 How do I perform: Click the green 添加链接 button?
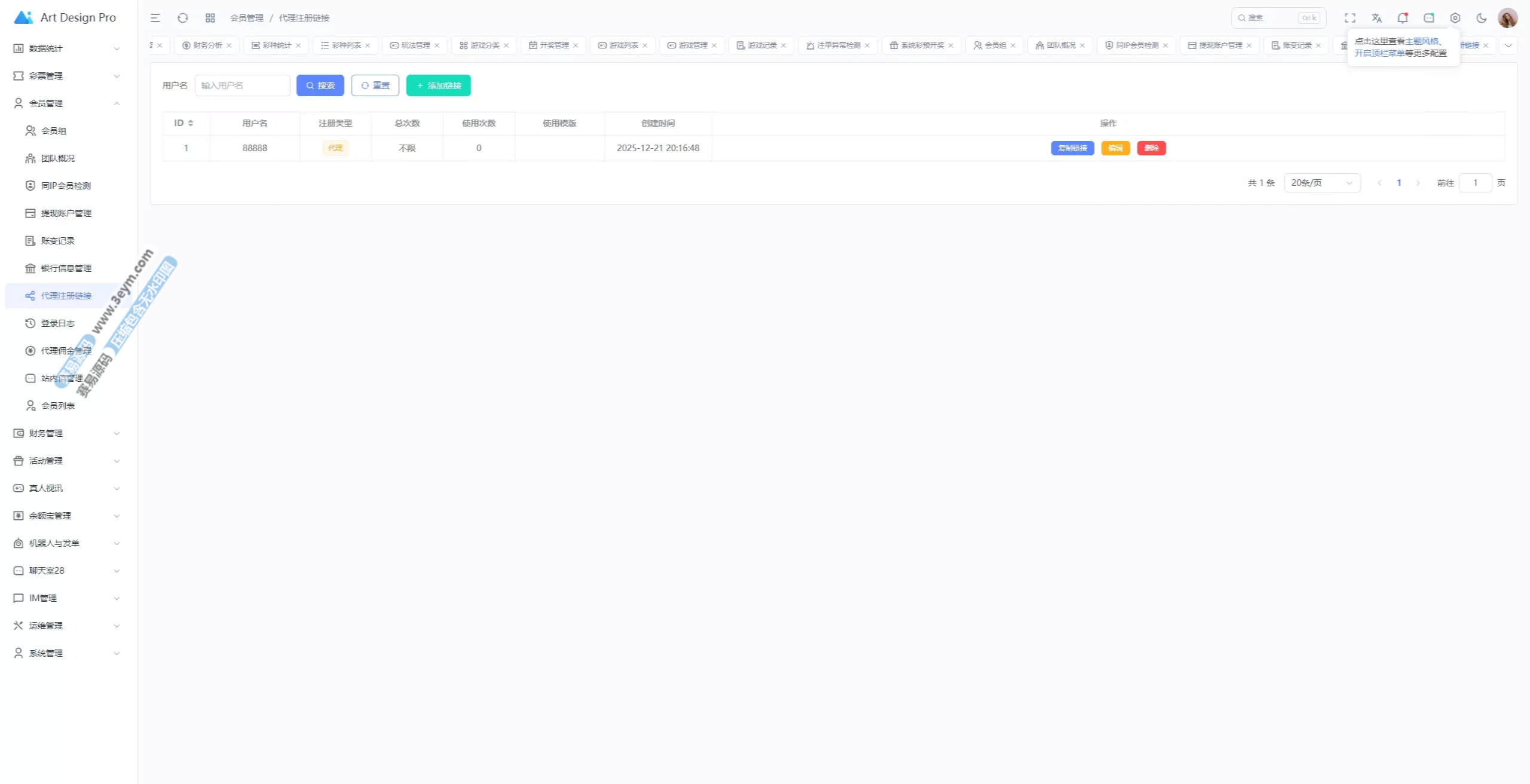point(438,85)
